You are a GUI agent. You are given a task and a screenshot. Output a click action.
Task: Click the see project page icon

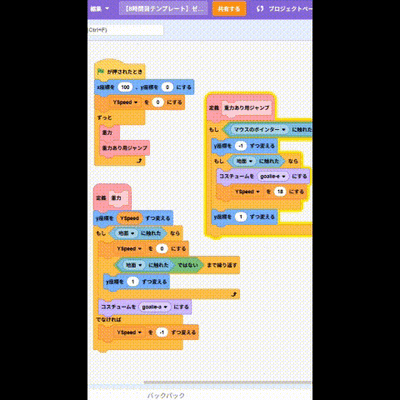point(260,9)
